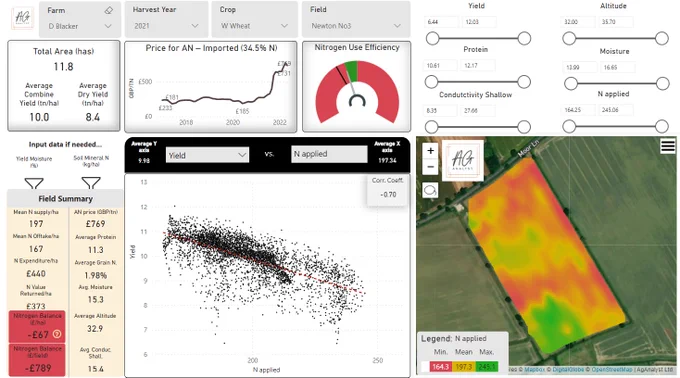
Task: Open the OpenStreetMap attribution link
Action: click(611, 369)
